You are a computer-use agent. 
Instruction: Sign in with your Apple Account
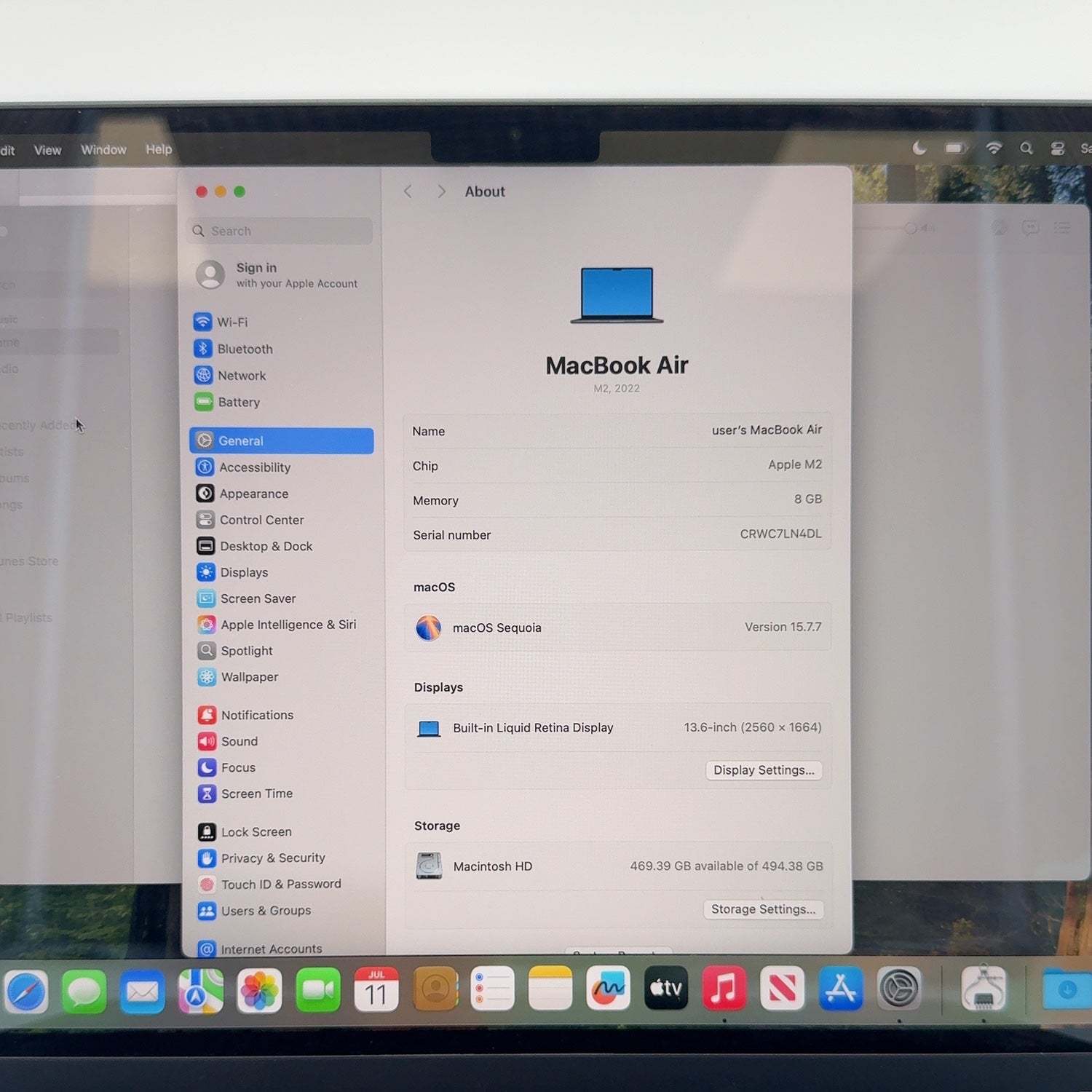[x=280, y=275]
